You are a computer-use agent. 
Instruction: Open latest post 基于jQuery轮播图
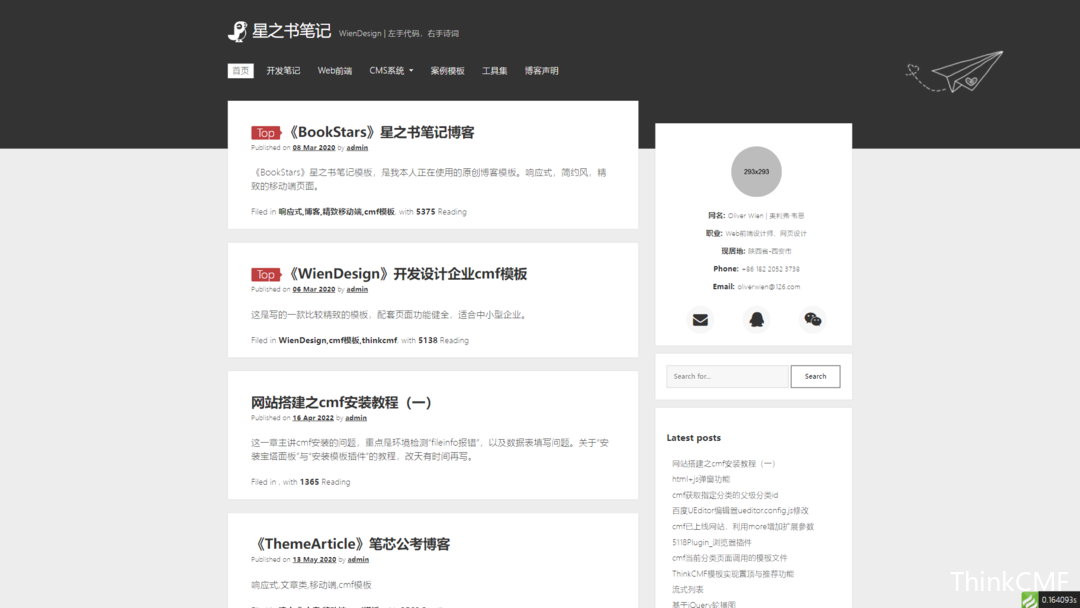click(x=703, y=605)
